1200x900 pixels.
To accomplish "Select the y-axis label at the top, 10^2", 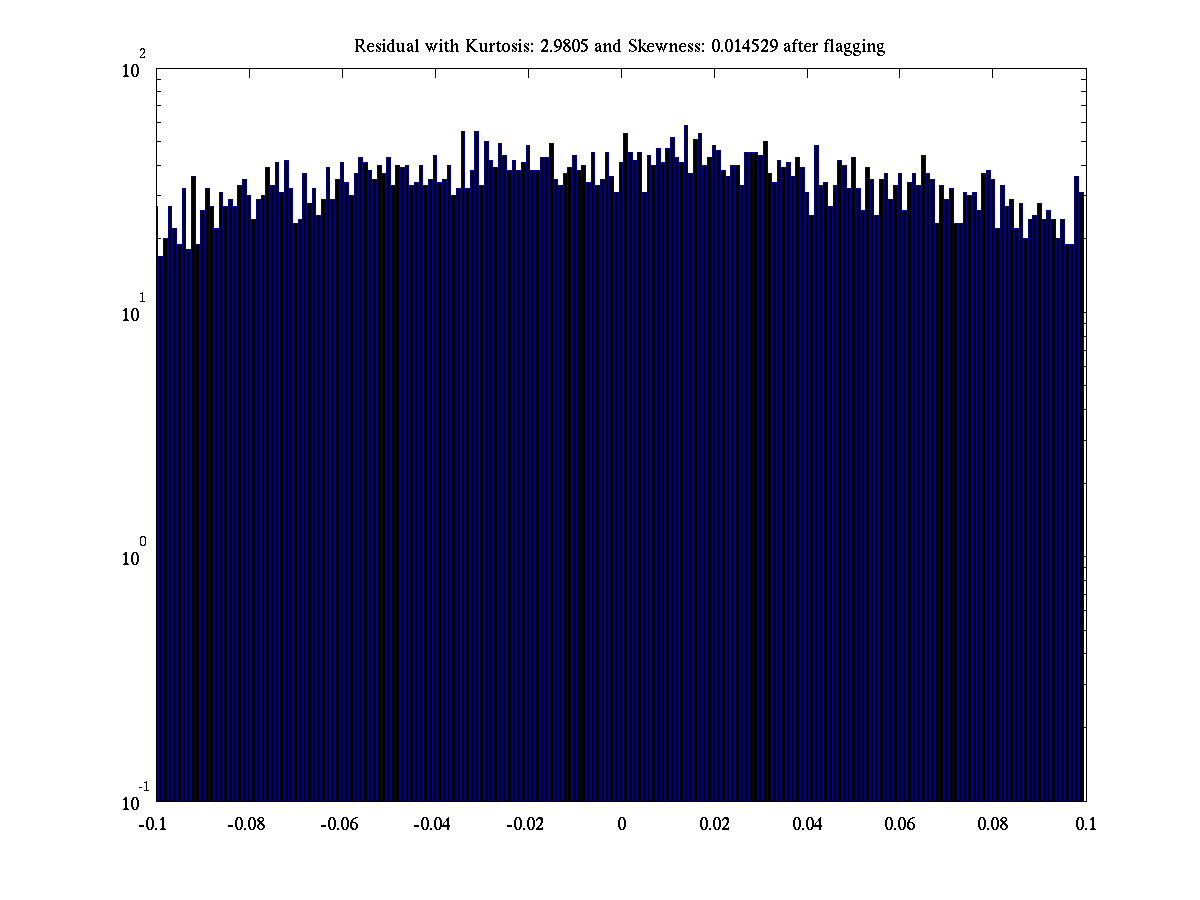I will pyautogui.click(x=135, y=70).
